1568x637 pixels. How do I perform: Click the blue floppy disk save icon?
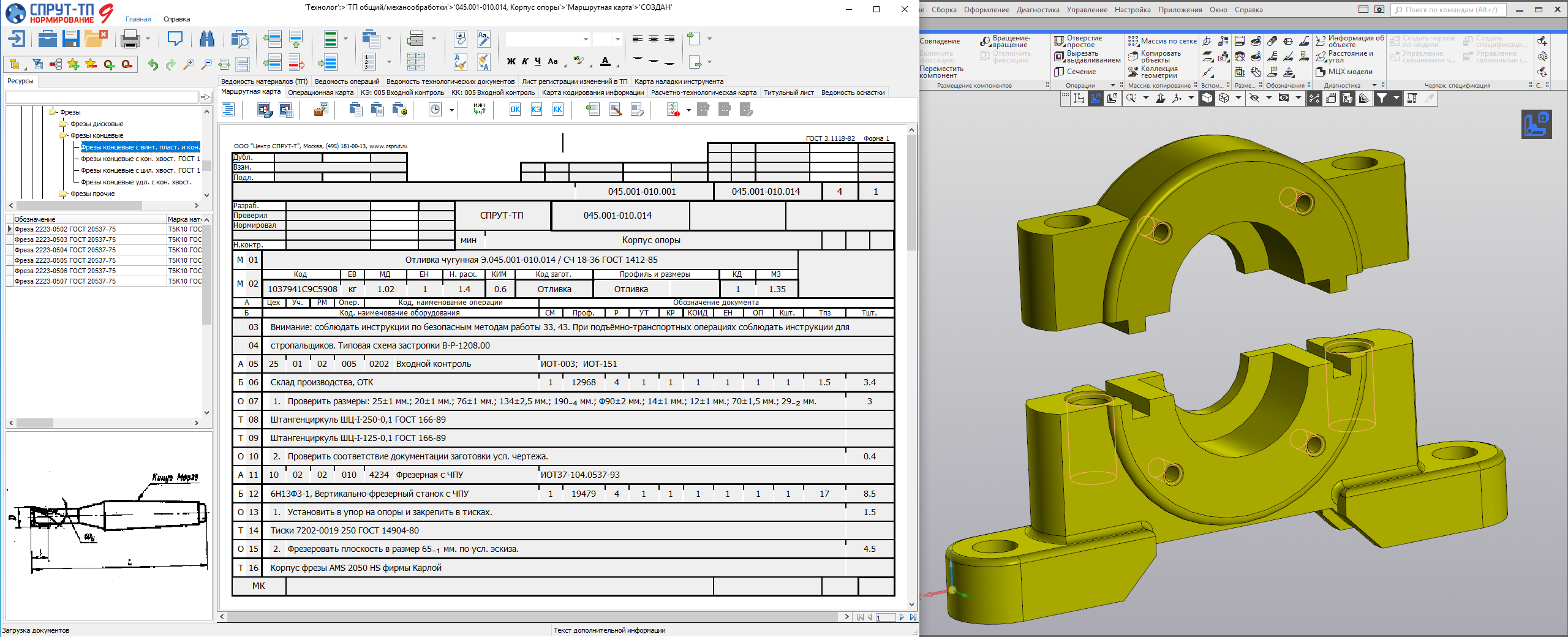[x=71, y=39]
